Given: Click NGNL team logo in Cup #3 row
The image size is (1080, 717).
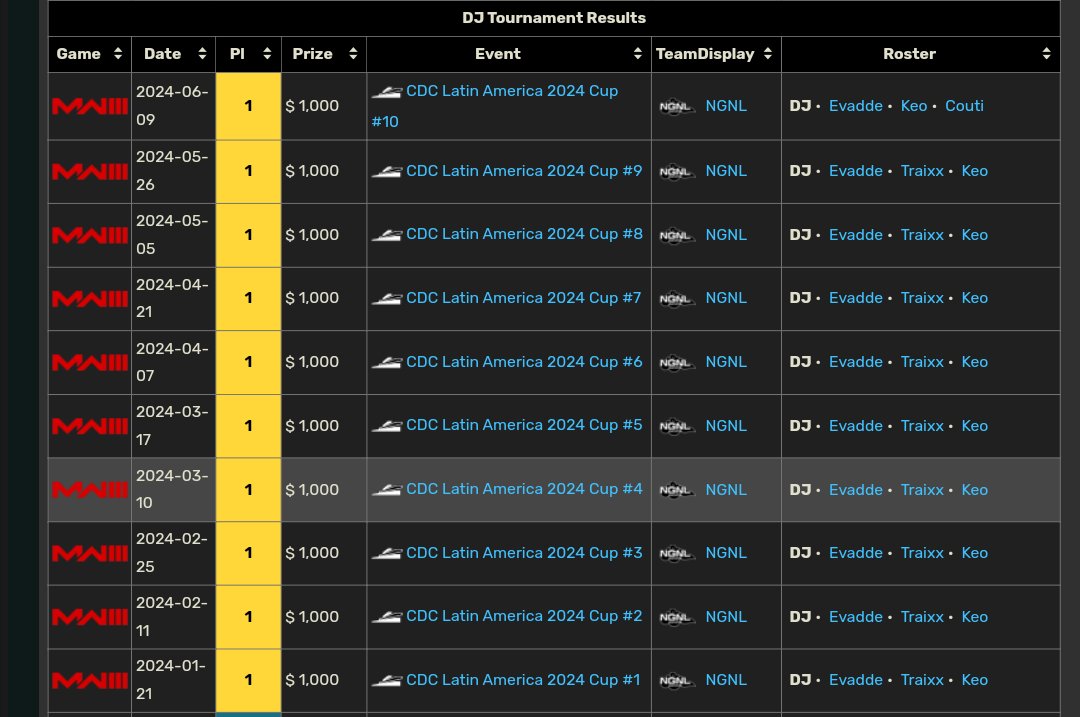Looking at the screenshot, I should (x=676, y=554).
